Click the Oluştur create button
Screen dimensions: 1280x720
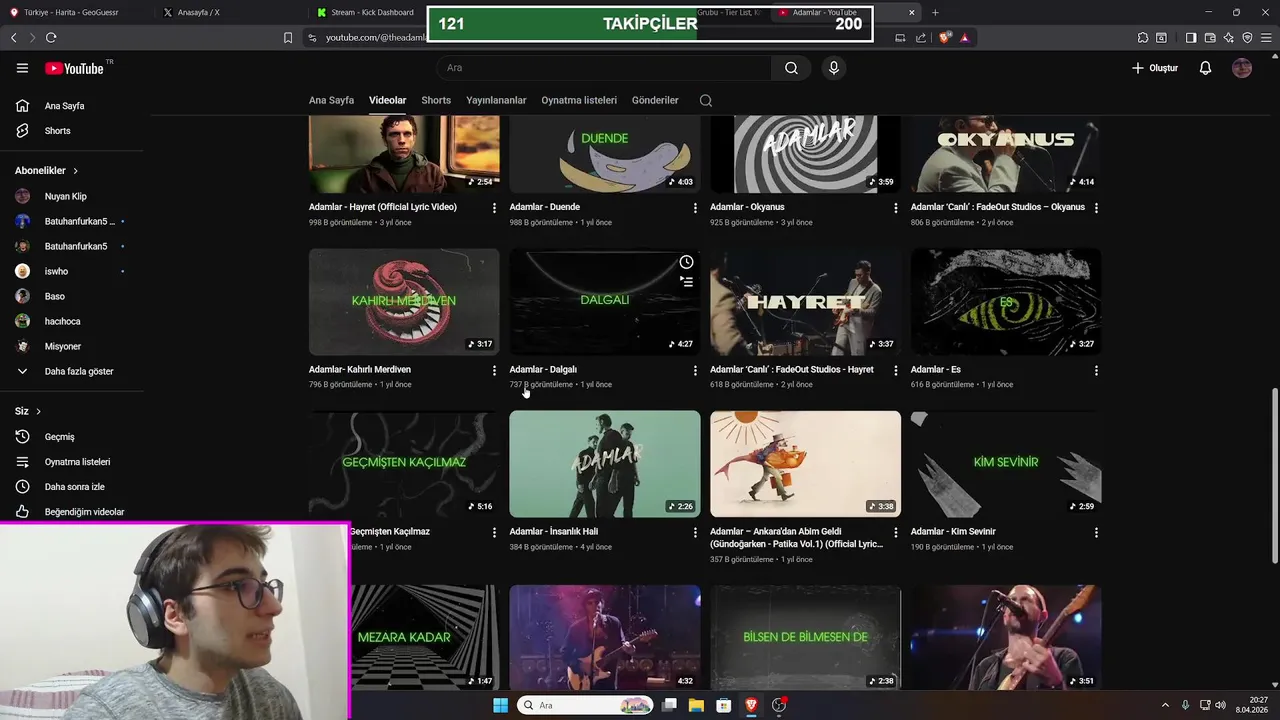point(1155,68)
